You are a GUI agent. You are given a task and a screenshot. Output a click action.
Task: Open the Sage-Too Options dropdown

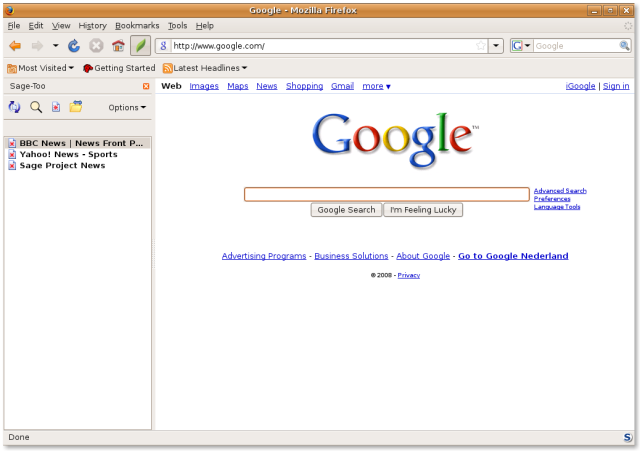(x=127, y=107)
